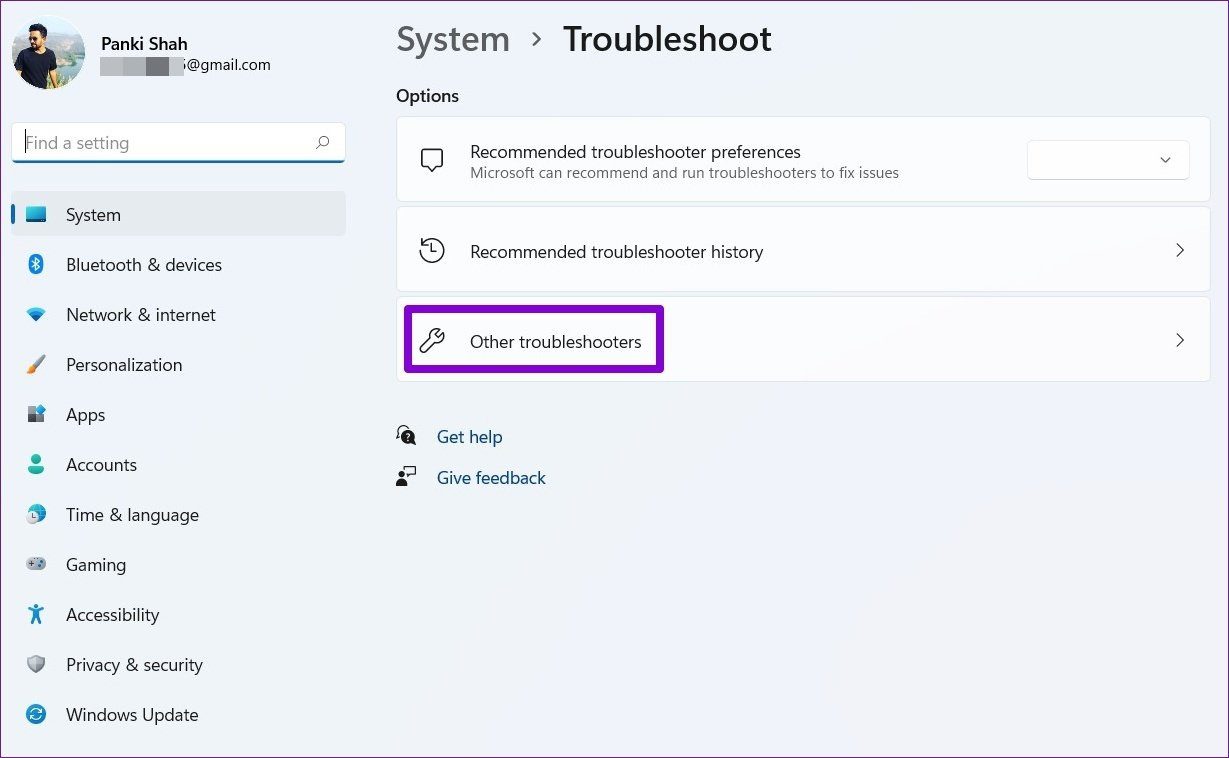The height and width of the screenshot is (758, 1229).
Task: Click the Options section heading
Action: tap(427, 96)
